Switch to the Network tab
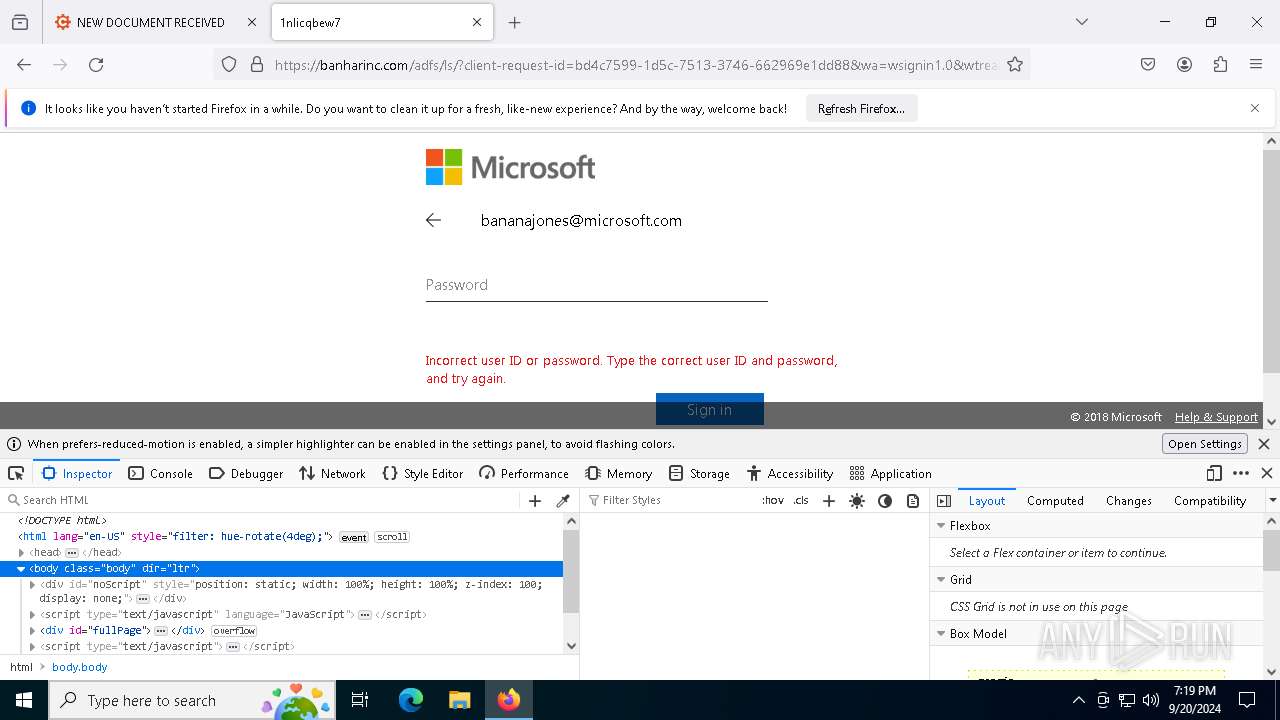This screenshot has height=720, width=1280. point(332,473)
